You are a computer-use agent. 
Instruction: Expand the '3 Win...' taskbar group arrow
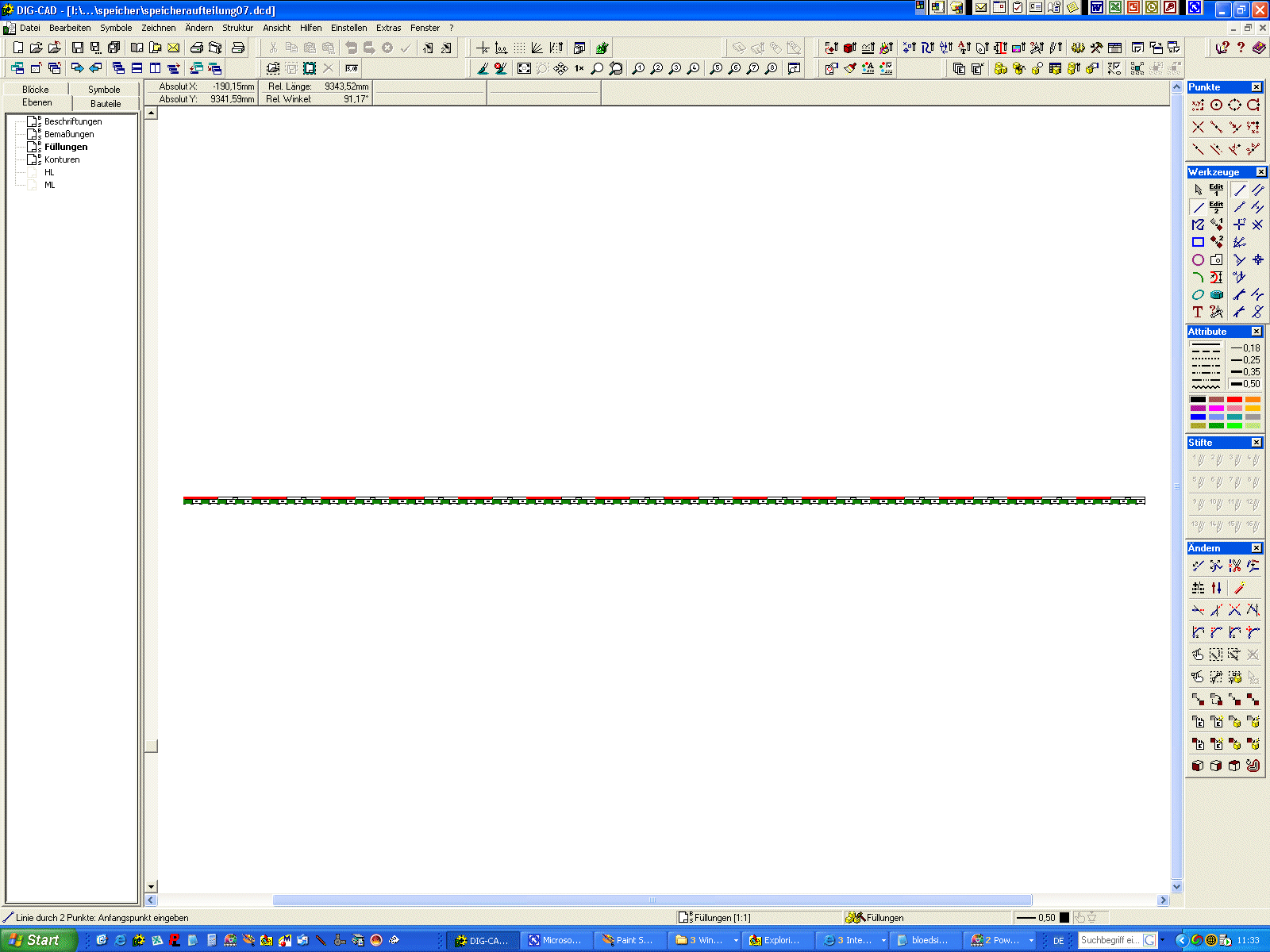pos(736,940)
